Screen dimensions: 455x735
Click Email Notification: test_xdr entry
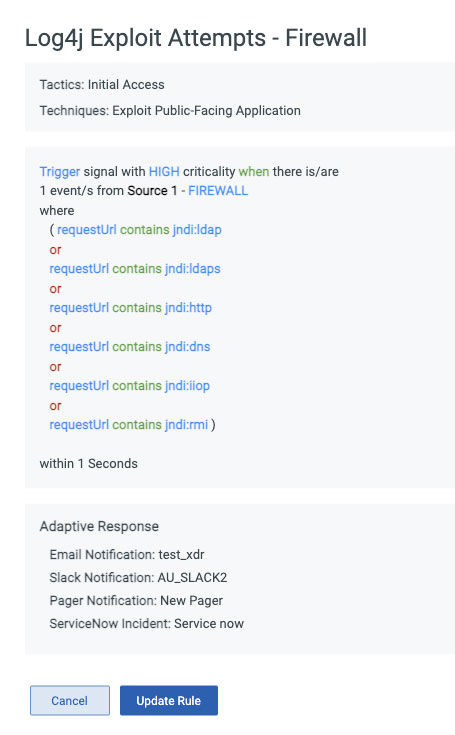click(x=127, y=555)
